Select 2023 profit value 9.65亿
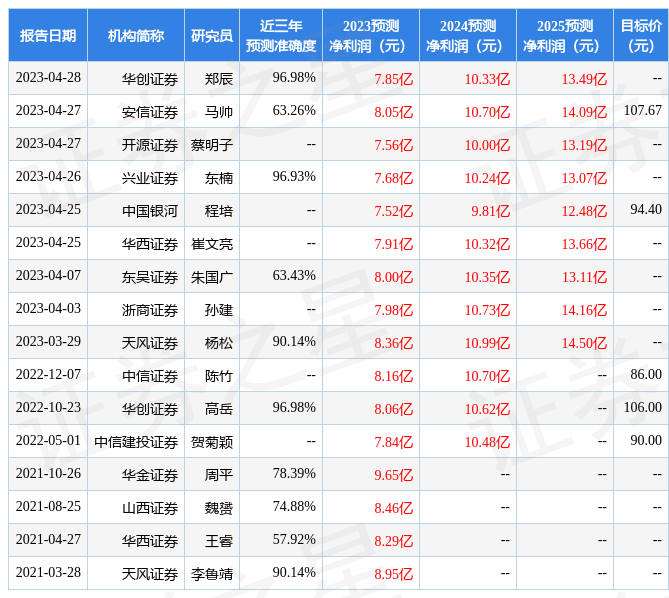669x598 pixels. (x=393, y=475)
